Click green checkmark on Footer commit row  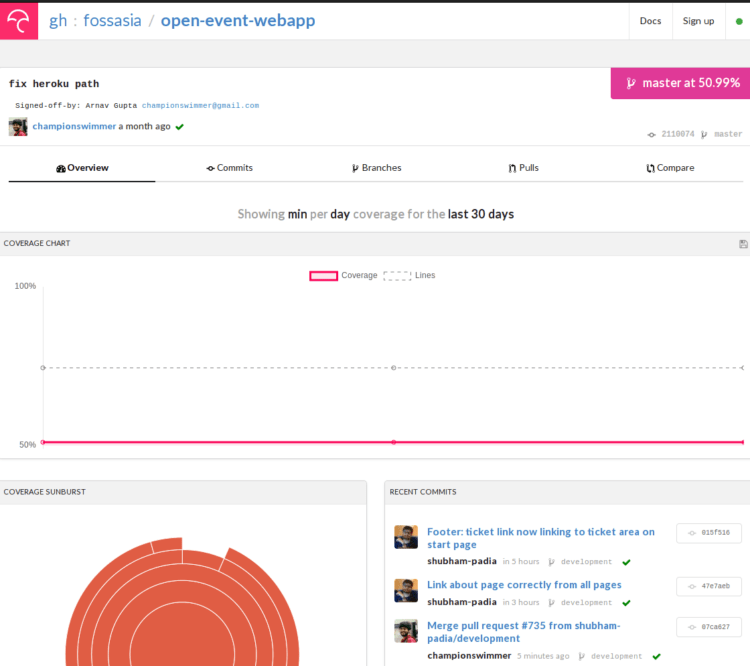click(626, 562)
